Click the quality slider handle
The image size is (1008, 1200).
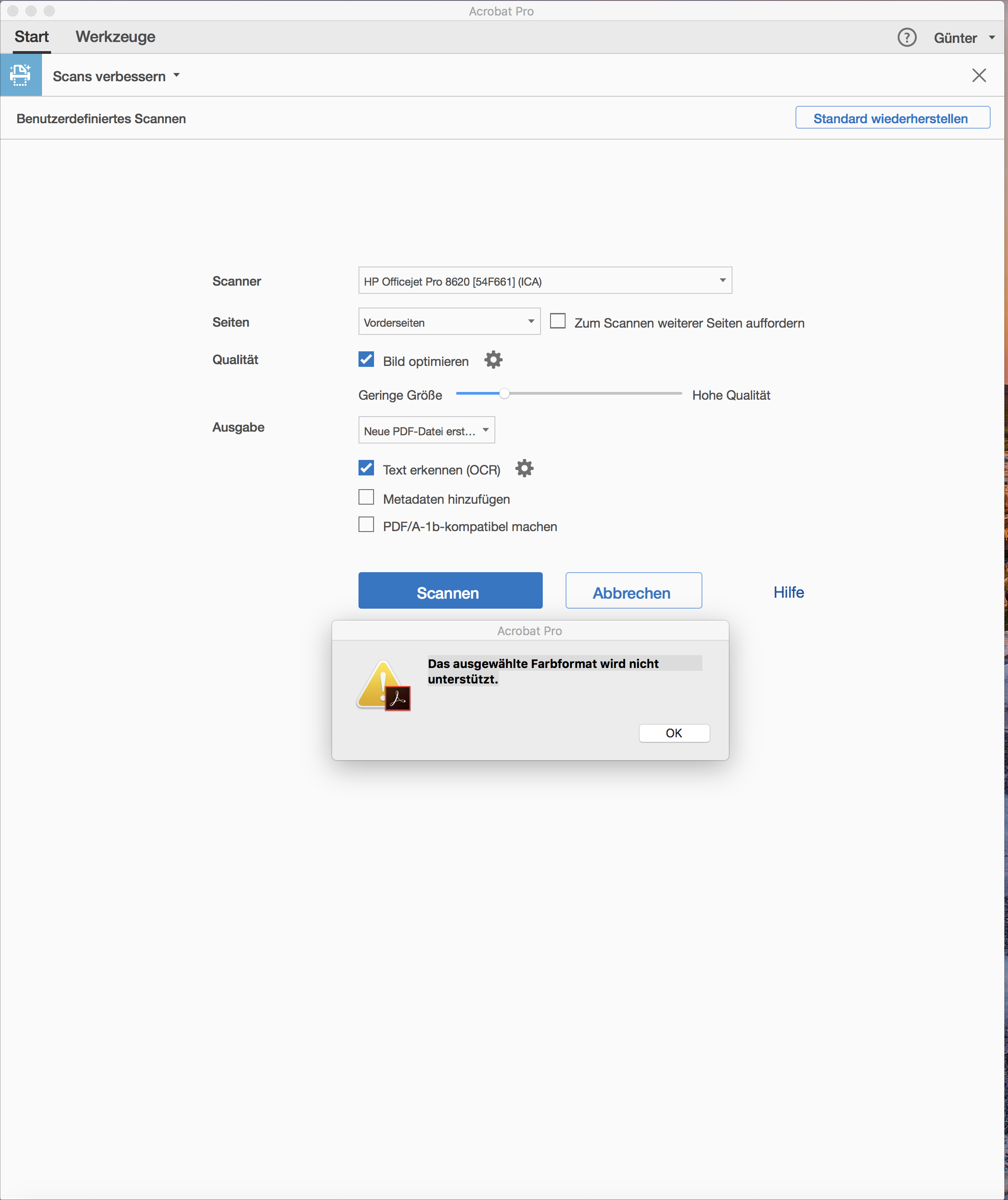[x=504, y=394]
